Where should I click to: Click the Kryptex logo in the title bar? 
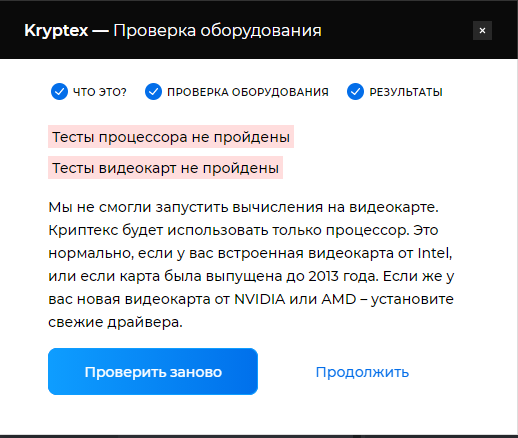56,31
